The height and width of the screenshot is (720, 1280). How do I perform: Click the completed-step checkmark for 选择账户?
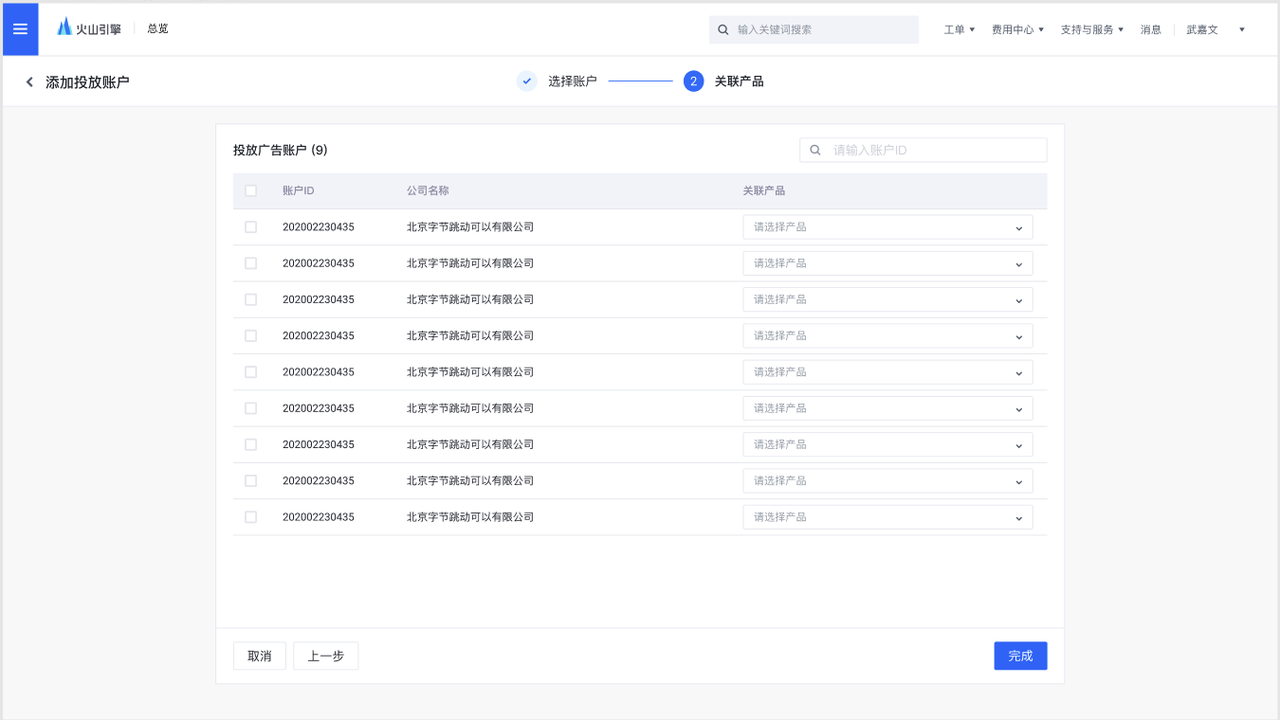coord(527,81)
